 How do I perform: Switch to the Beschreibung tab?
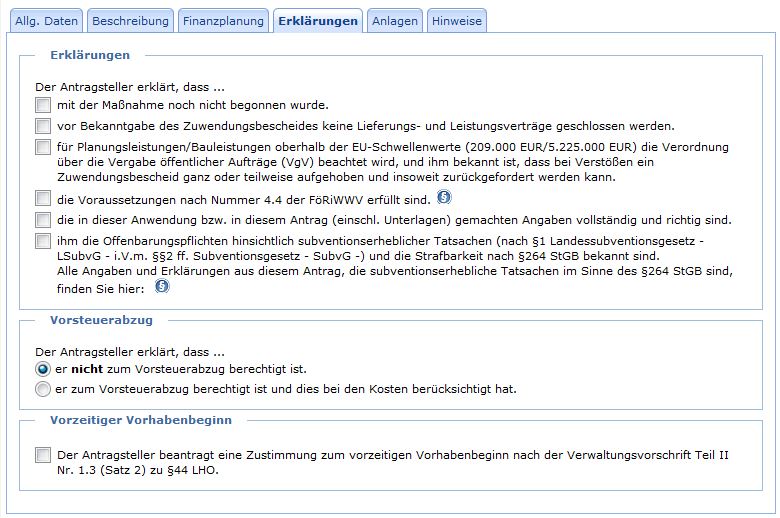[130, 21]
